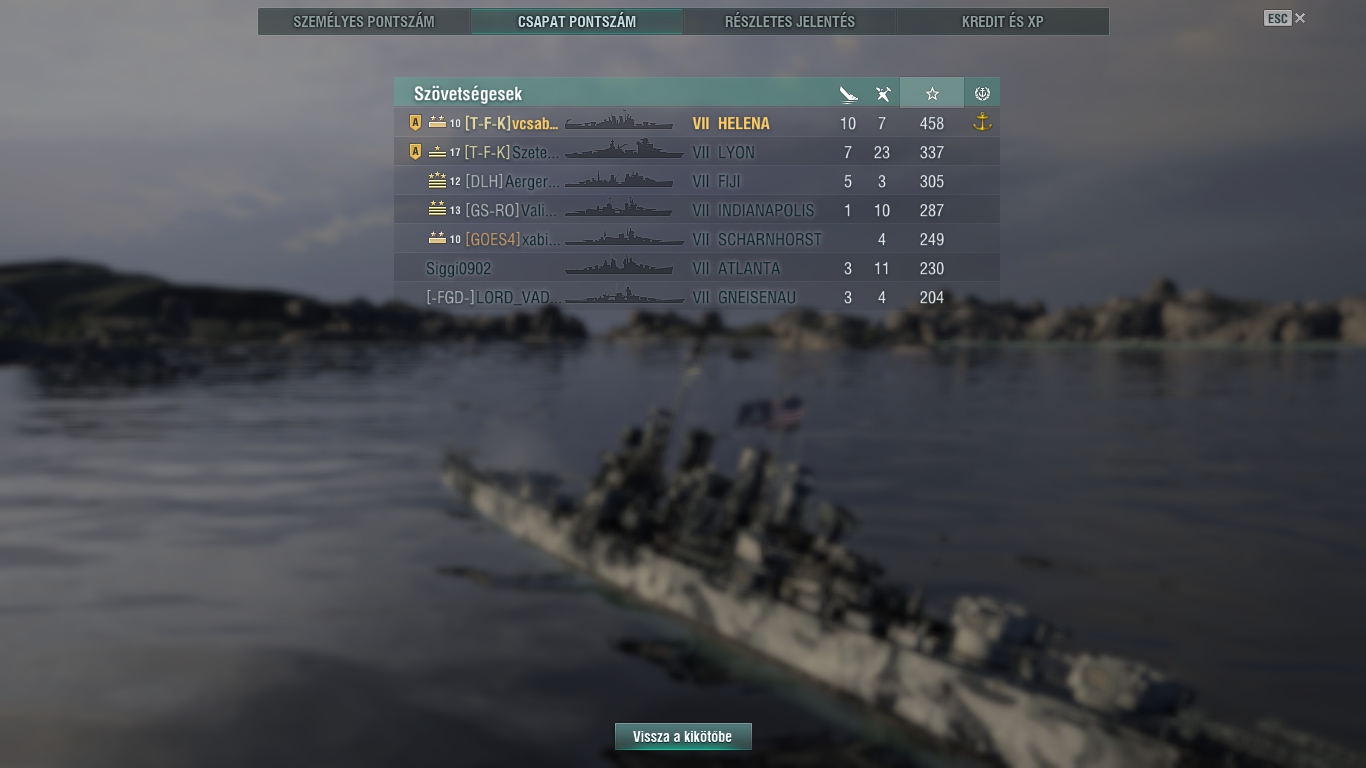Open Személyes pontszám tab
The height and width of the screenshot is (768, 1366).
[x=364, y=21]
